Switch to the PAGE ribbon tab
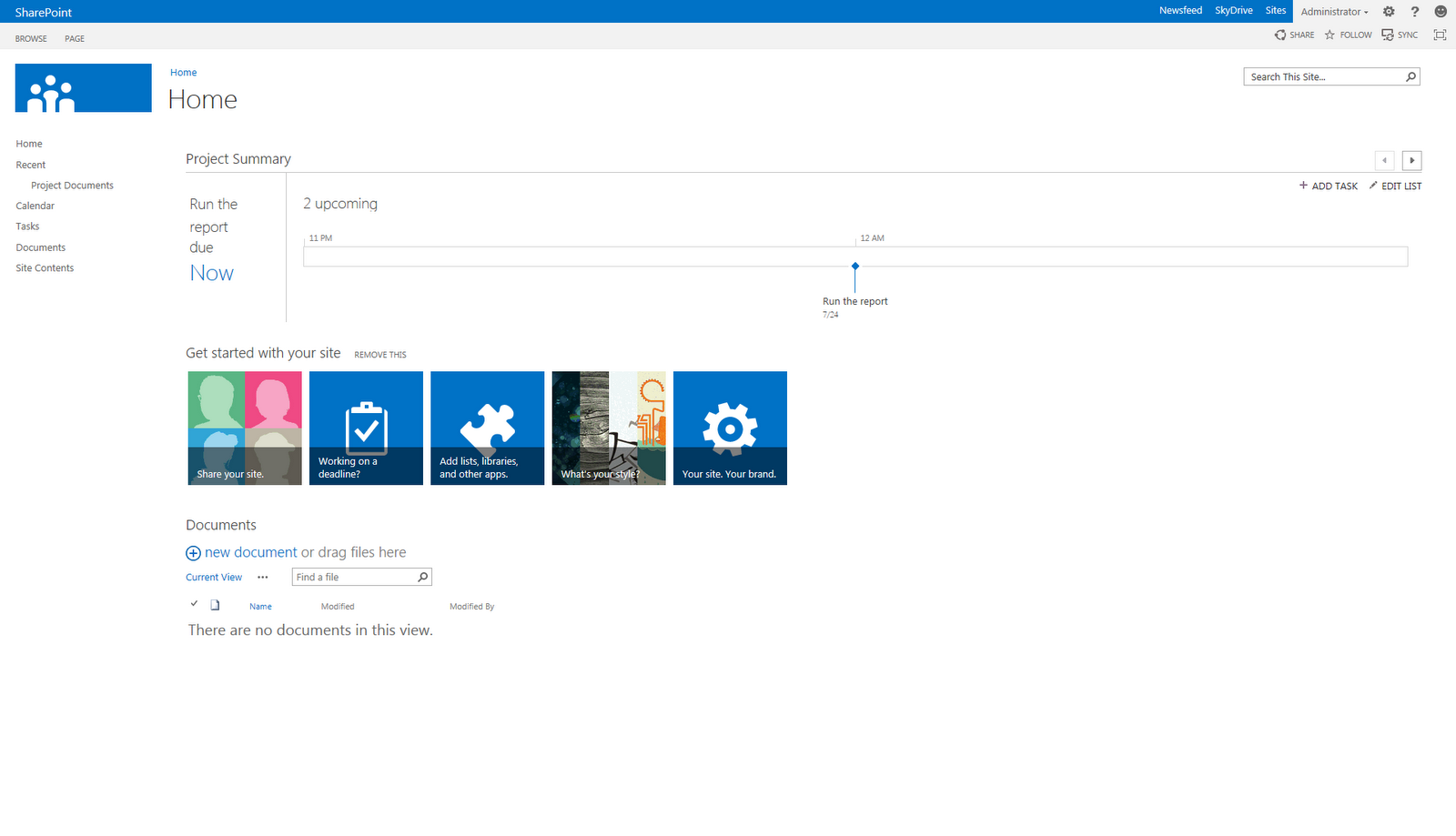 [74, 38]
